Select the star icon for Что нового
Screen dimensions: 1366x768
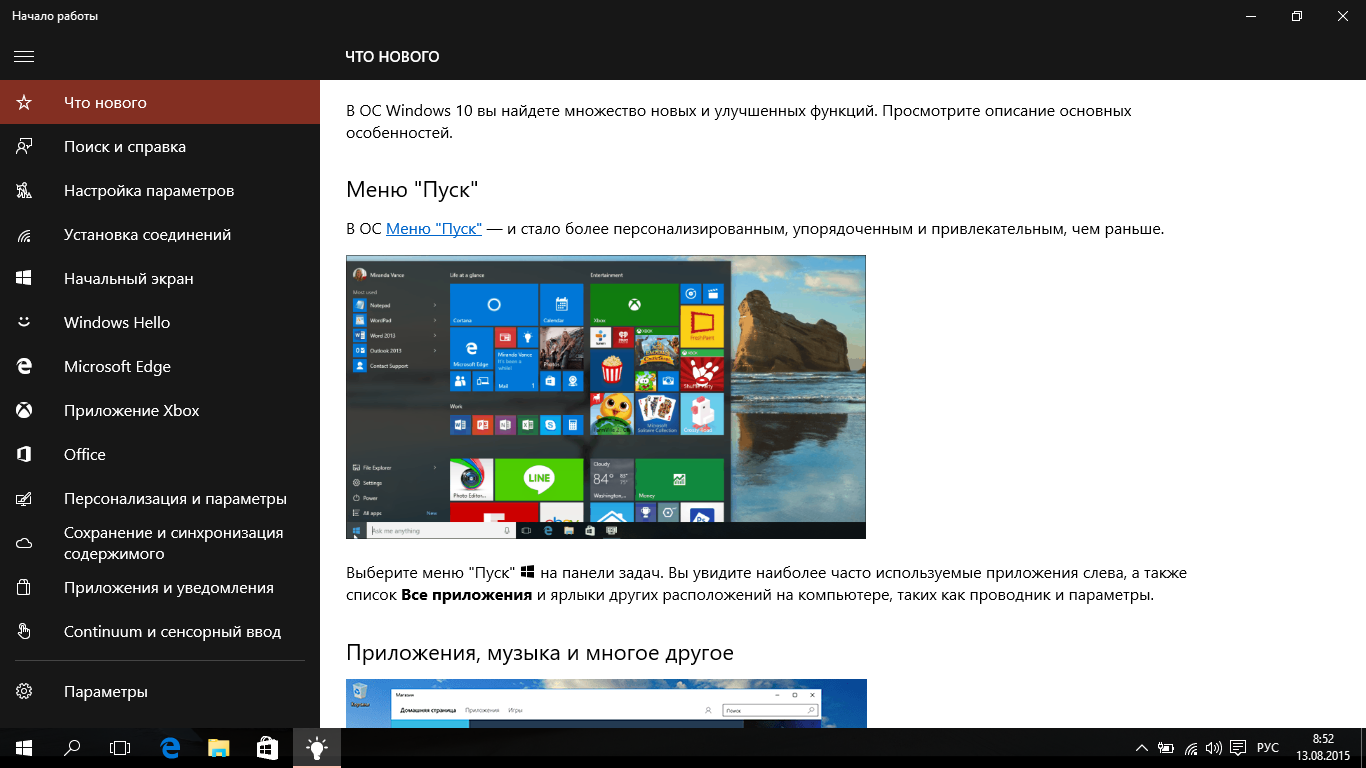pyautogui.click(x=24, y=103)
